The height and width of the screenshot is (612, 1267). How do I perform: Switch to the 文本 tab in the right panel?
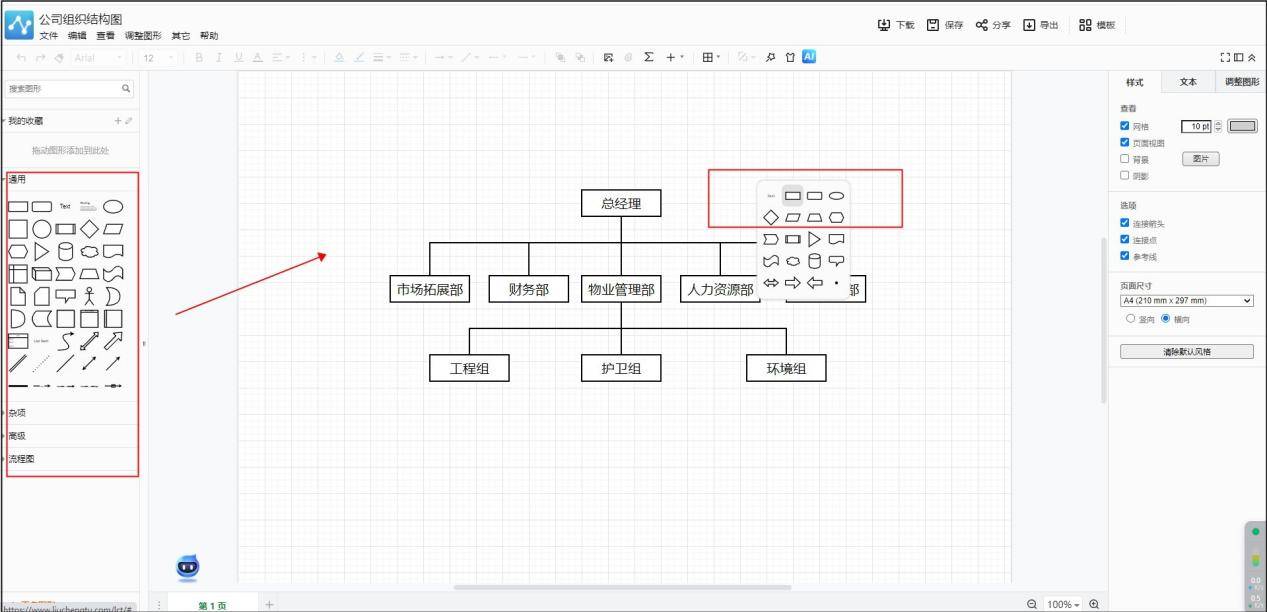click(x=1187, y=82)
